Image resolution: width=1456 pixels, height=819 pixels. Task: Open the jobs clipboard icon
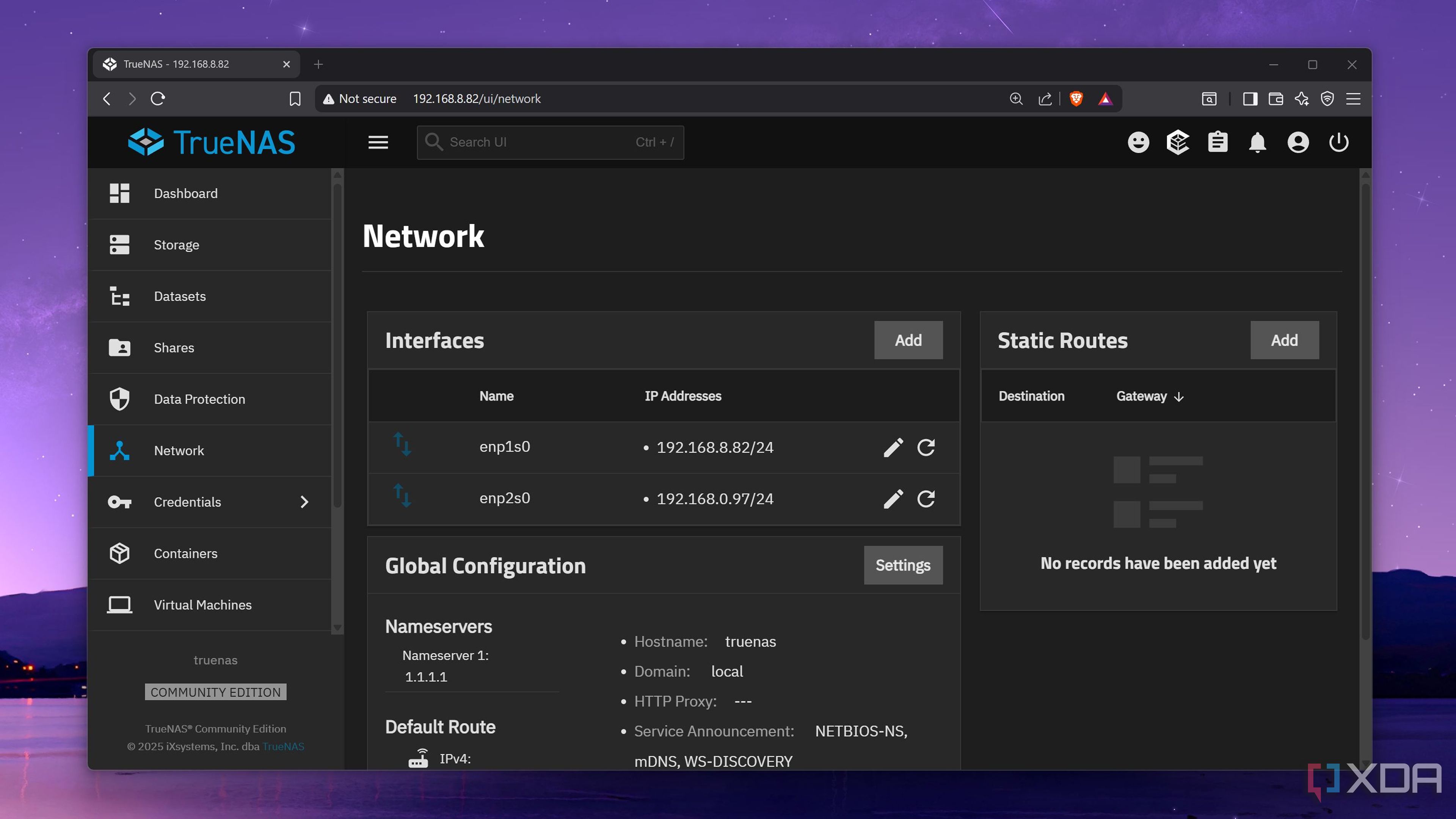pos(1218,143)
